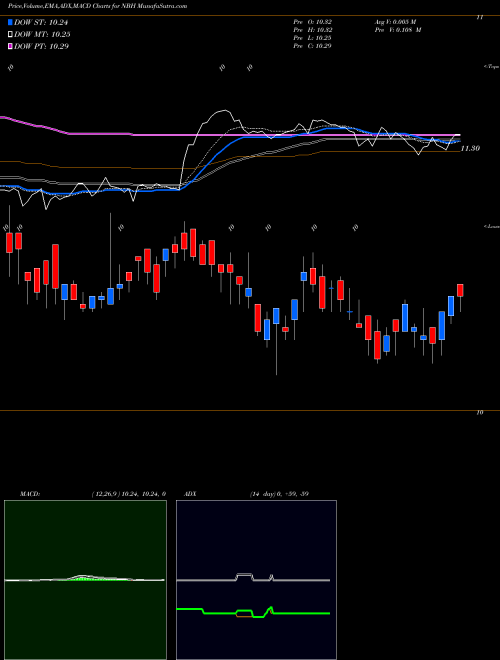500x660 pixels.
Task: Click the blue DOW ST legend swatch
Action: [11, 22]
